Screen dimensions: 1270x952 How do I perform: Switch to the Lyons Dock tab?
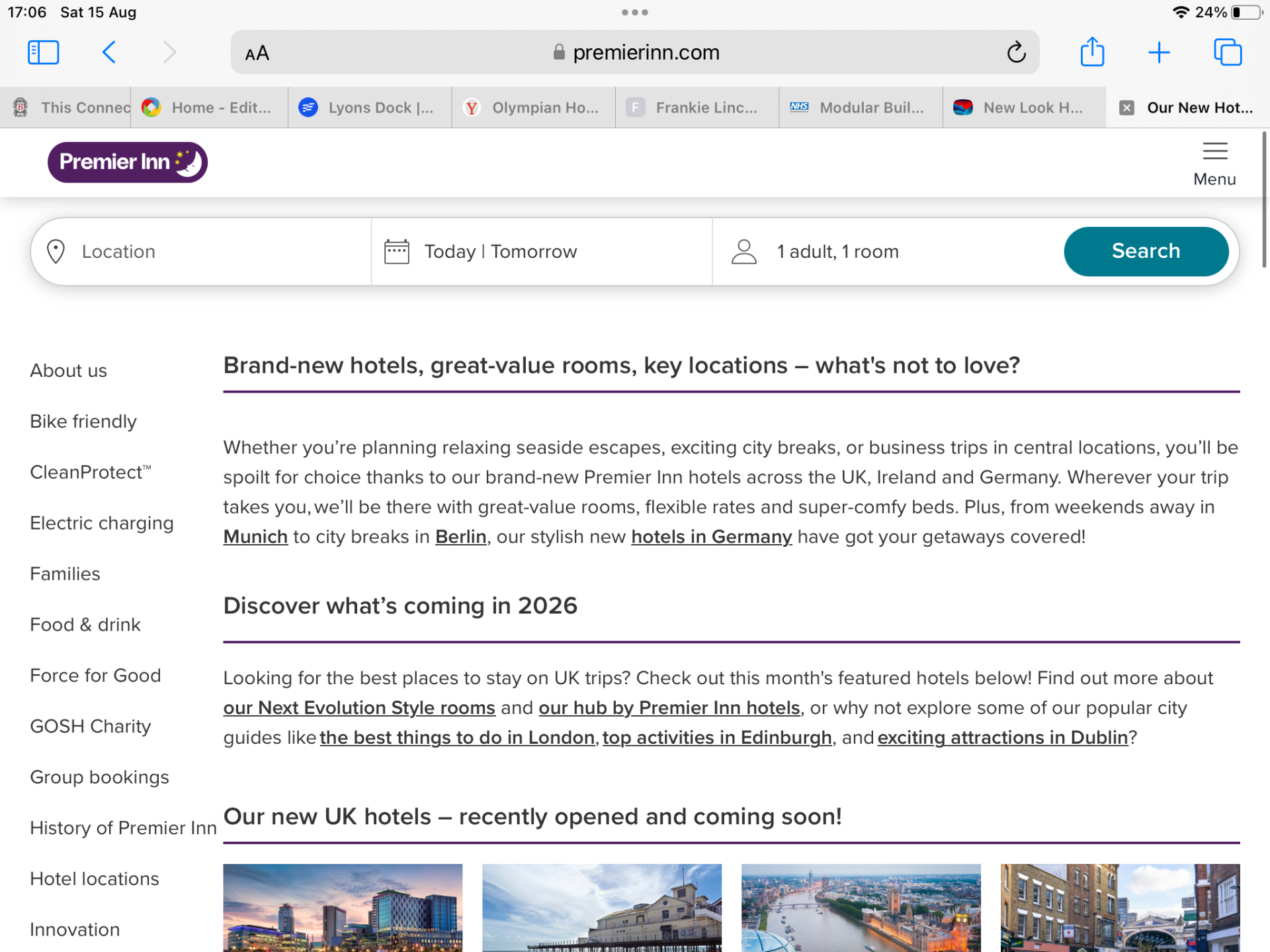click(370, 108)
